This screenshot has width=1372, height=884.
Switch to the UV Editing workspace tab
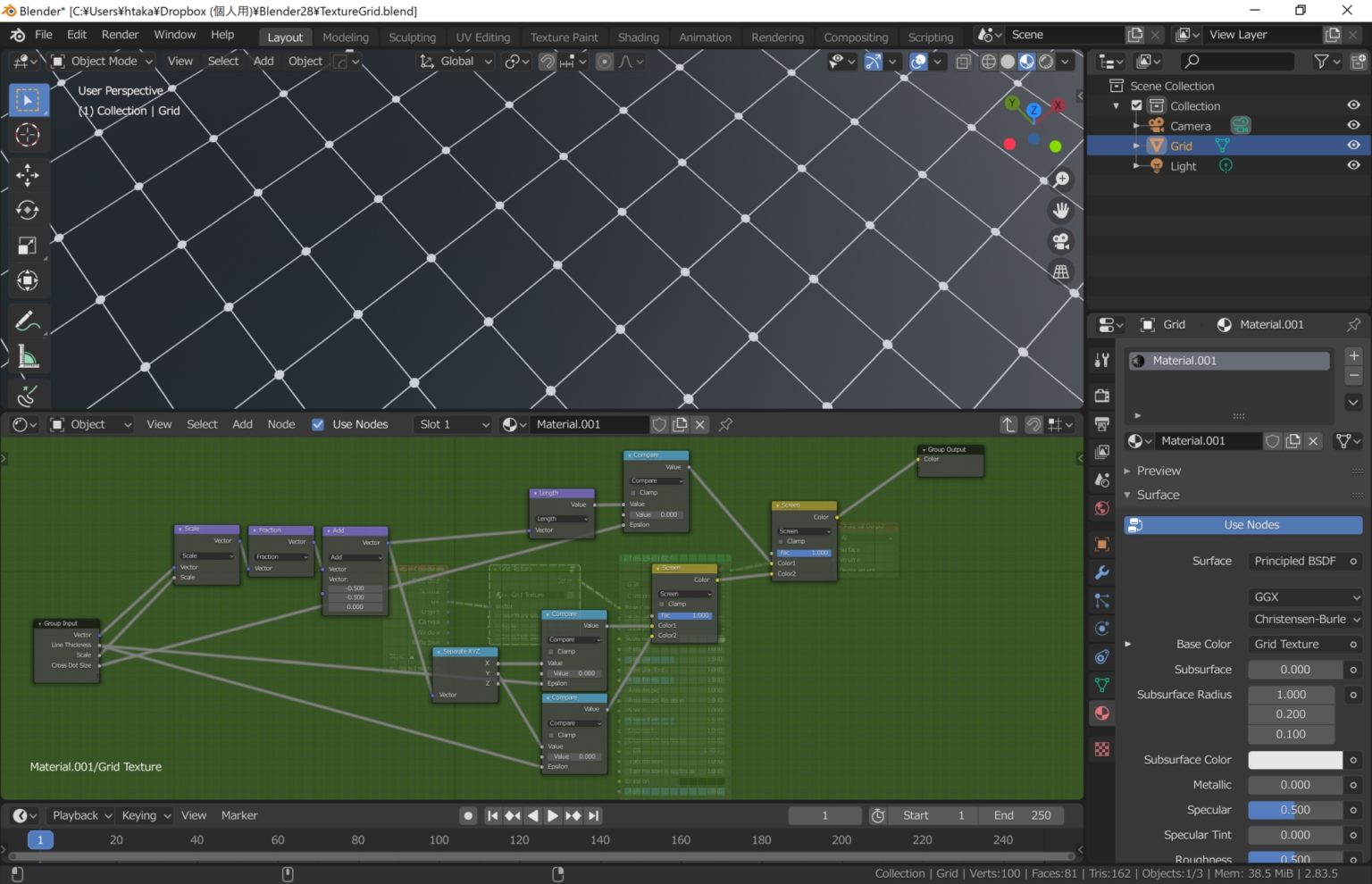(482, 38)
